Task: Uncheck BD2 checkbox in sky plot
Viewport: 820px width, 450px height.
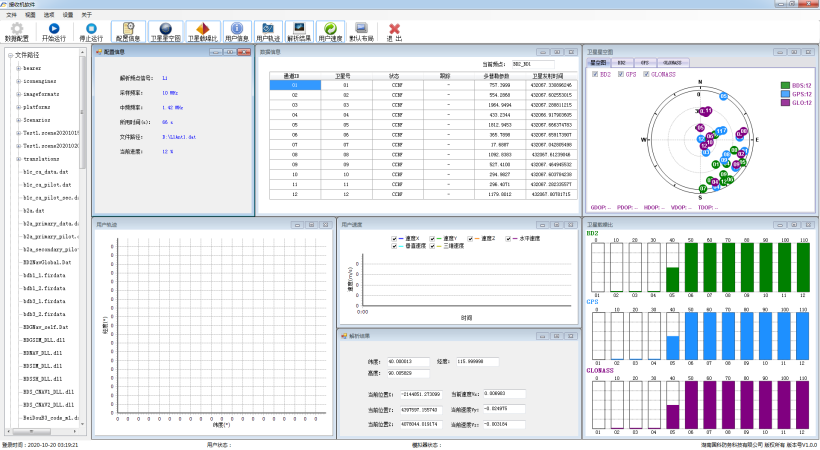Action: coord(595,74)
